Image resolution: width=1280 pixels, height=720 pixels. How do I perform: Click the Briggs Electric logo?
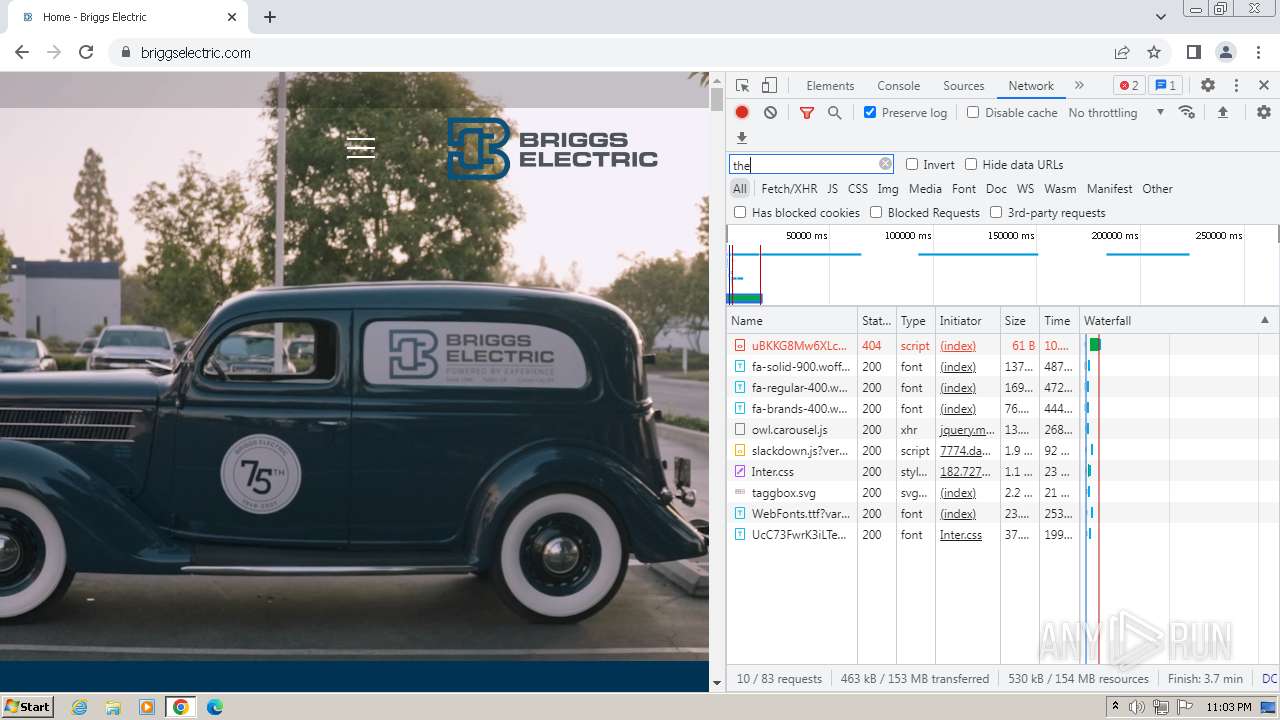pos(552,149)
